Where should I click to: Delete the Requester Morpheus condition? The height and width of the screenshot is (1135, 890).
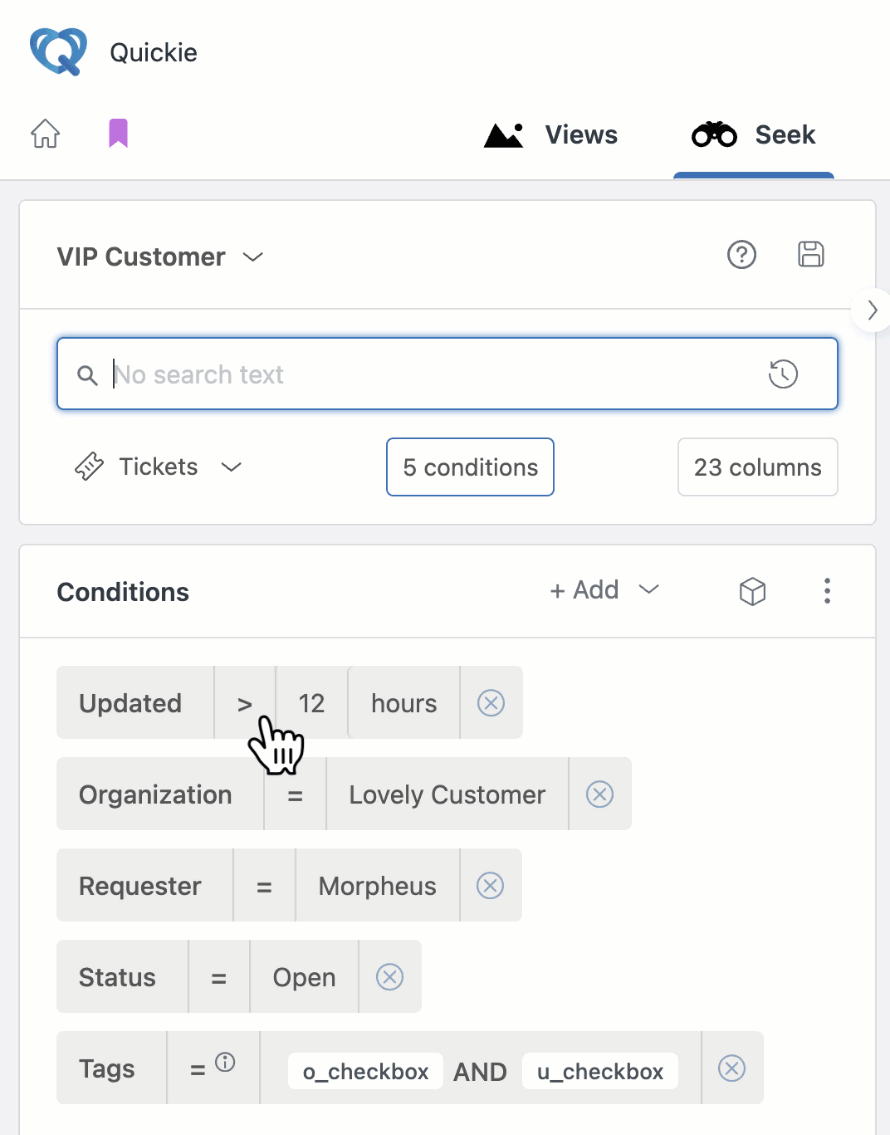coord(490,885)
